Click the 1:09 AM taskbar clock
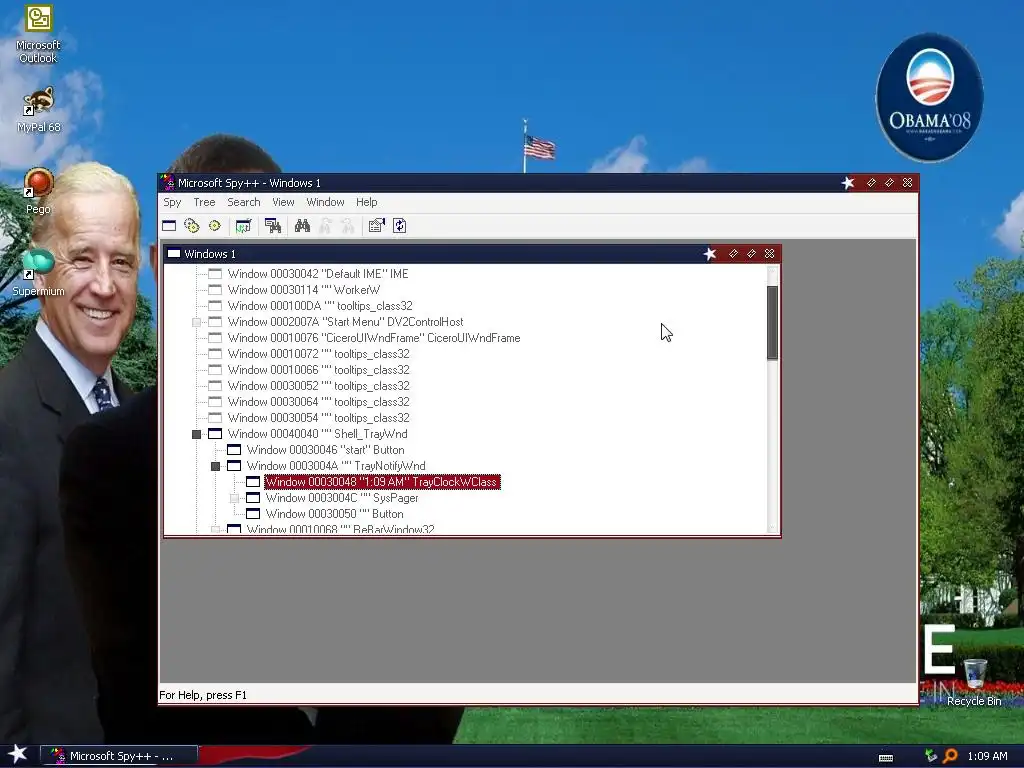Image resolution: width=1024 pixels, height=768 pixels. tap(987, 756)
